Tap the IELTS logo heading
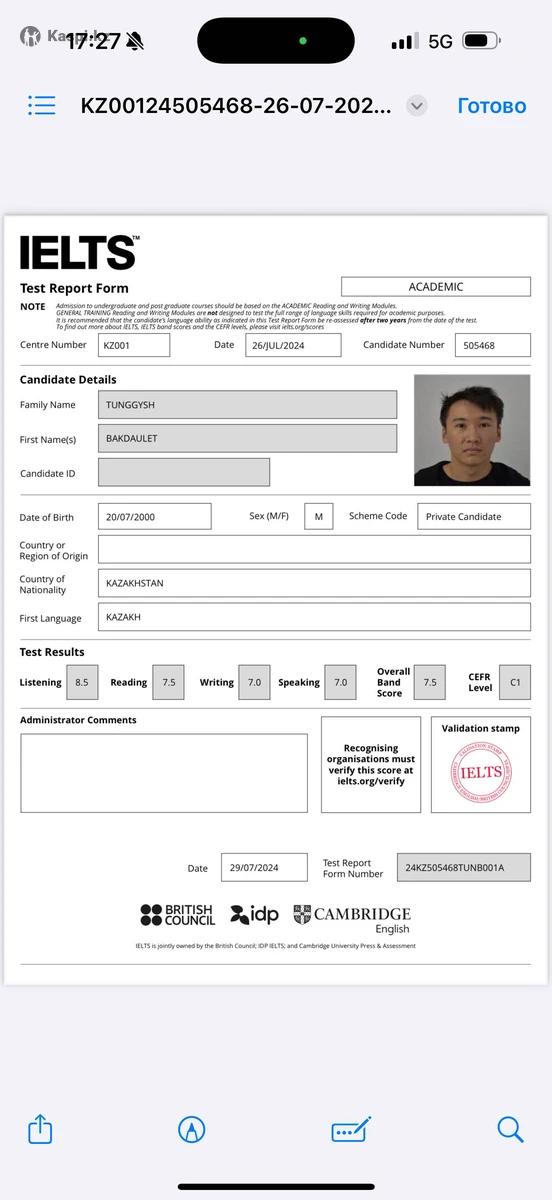The image size is (552, 1200). [x=78, y=252]
